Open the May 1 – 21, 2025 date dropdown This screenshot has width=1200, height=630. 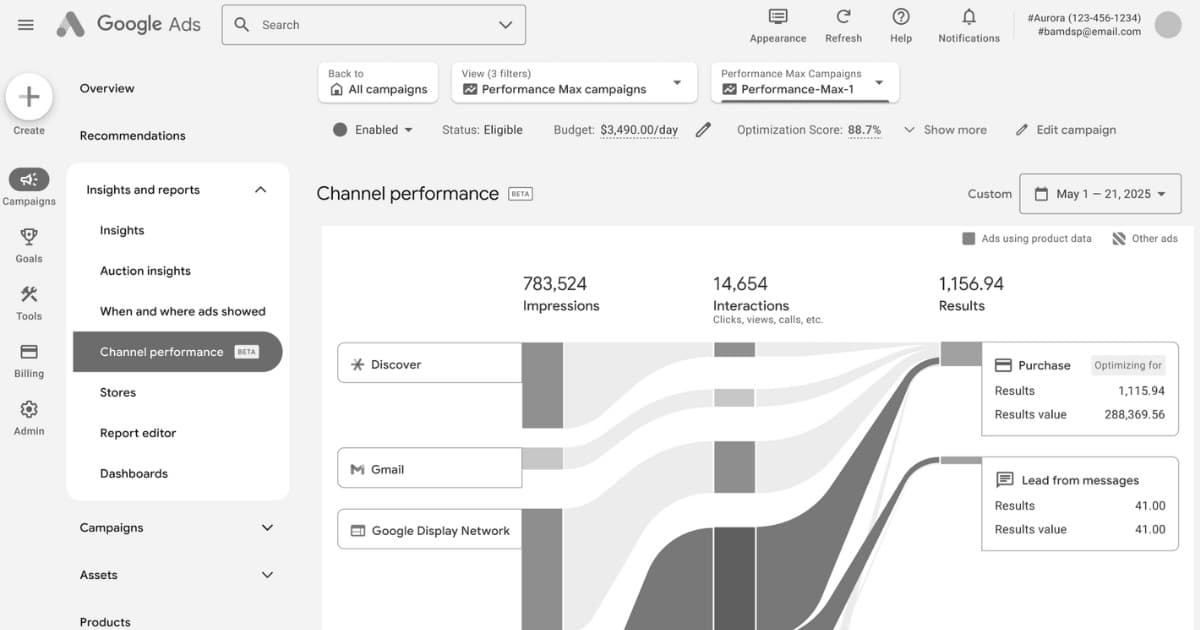point(1100,194)
